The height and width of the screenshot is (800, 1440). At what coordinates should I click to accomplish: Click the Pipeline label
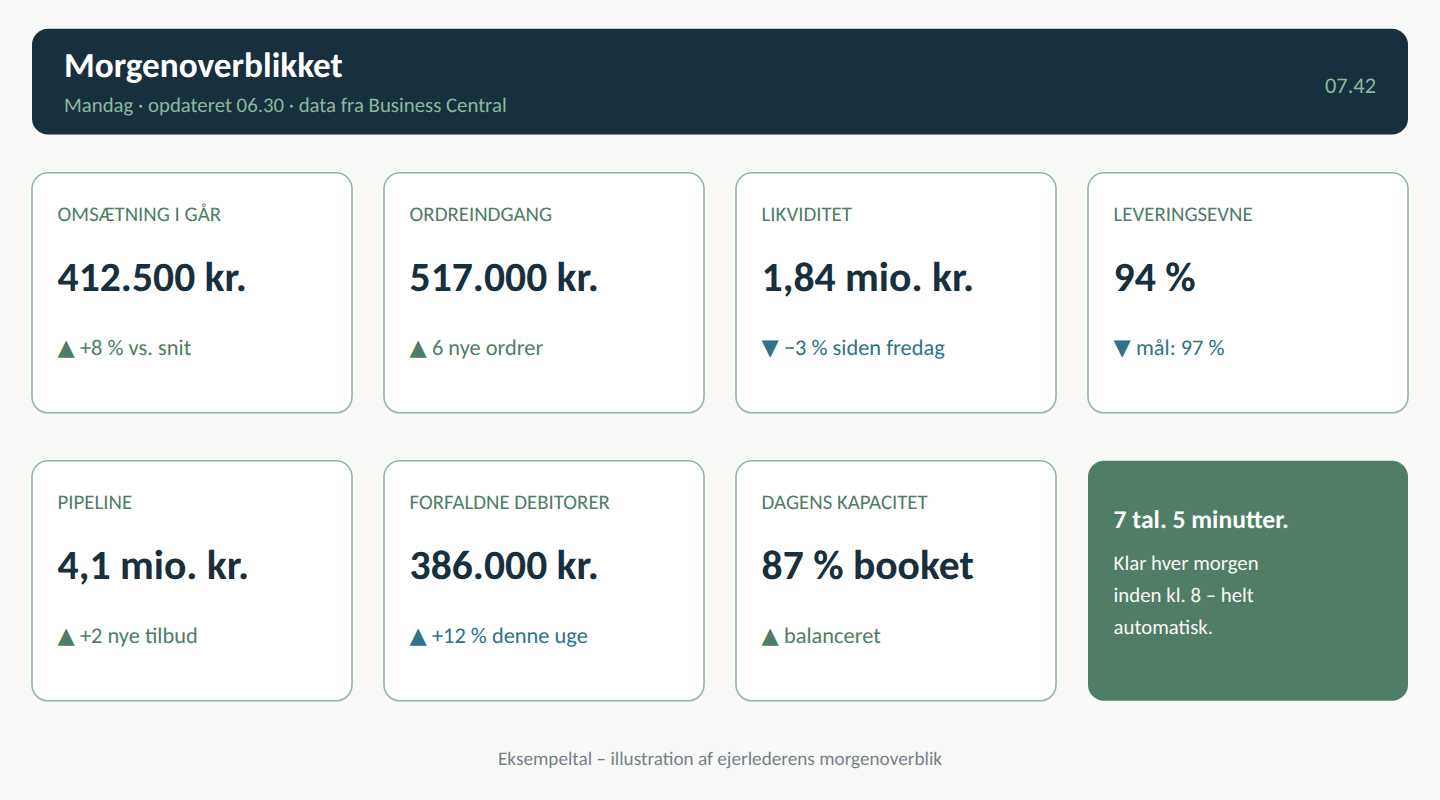point(95,502)
